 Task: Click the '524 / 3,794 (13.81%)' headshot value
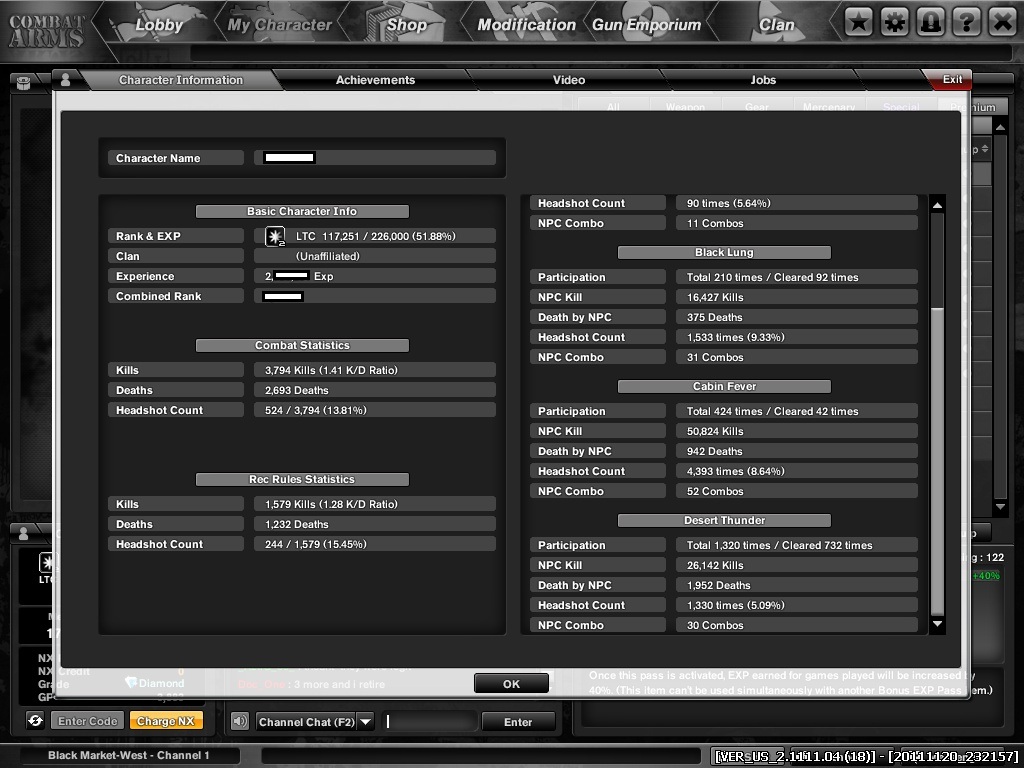pos(315,410)
